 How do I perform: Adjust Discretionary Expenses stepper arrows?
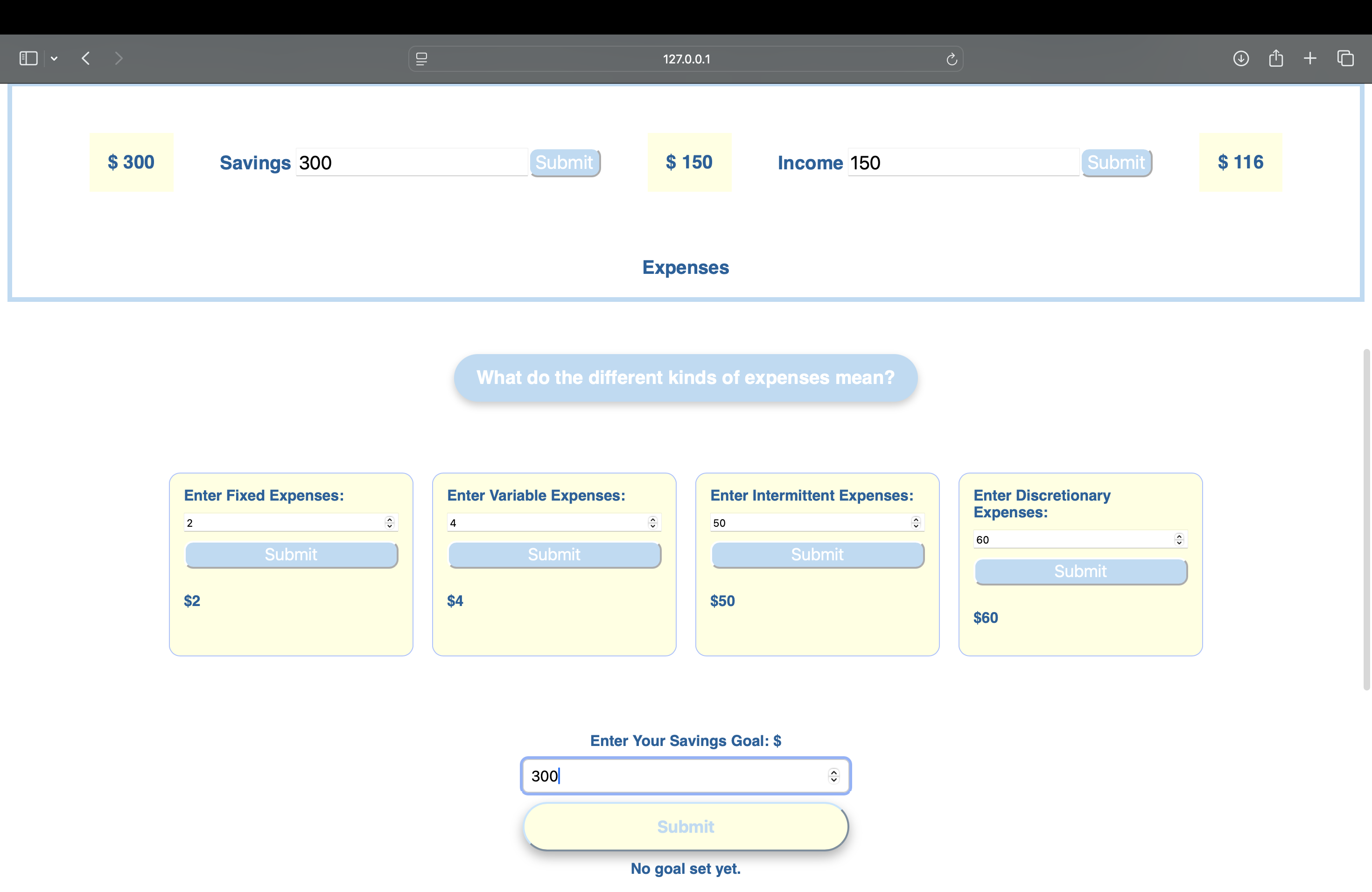1179,539
